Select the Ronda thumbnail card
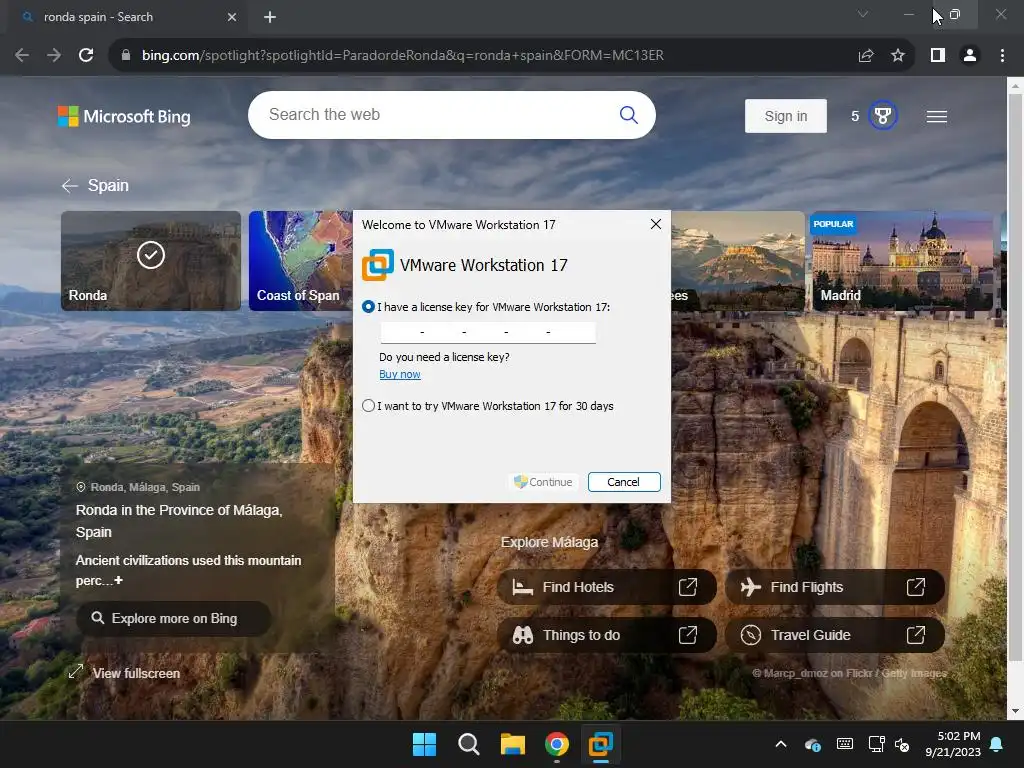Screen dimensions: 1024x768 pyautogui.click(x=151, y=261)
